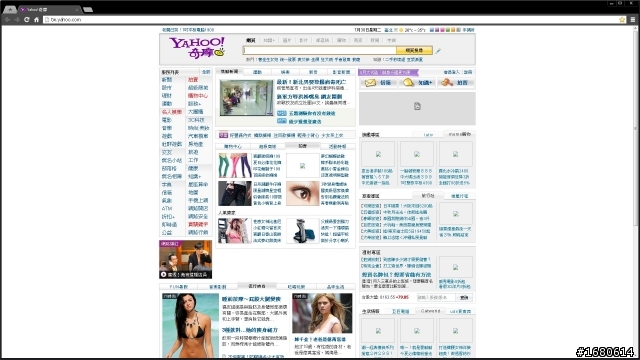Screen dimensions: 640x360
Task: Open the woman in pink top thumbnail
Action: coord(235,231)
